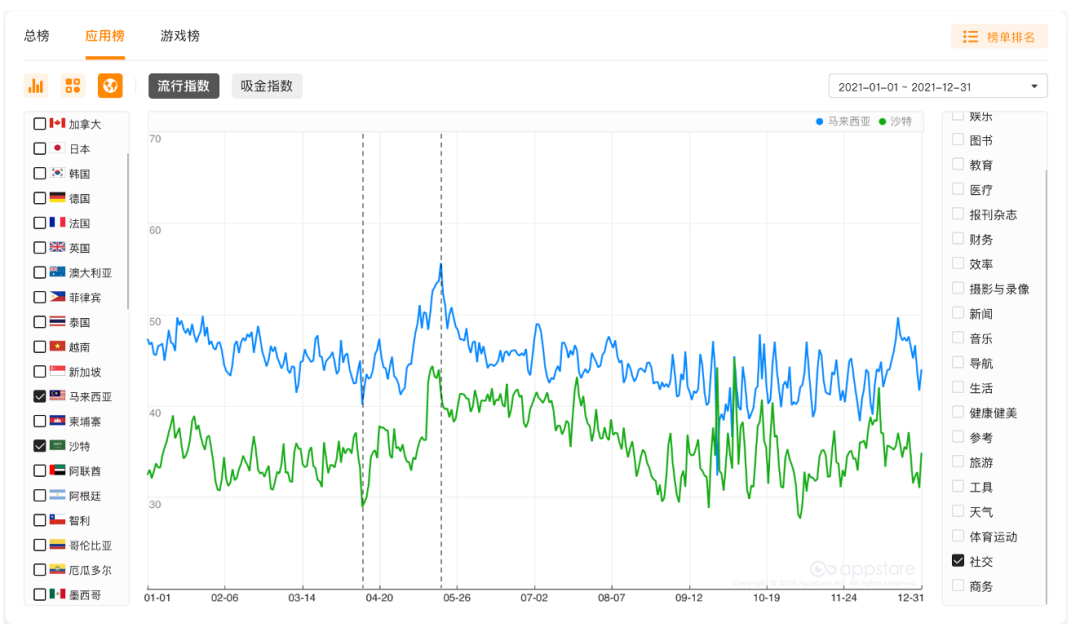
Task: Select the grid category view icon
Action: point(73,86)
